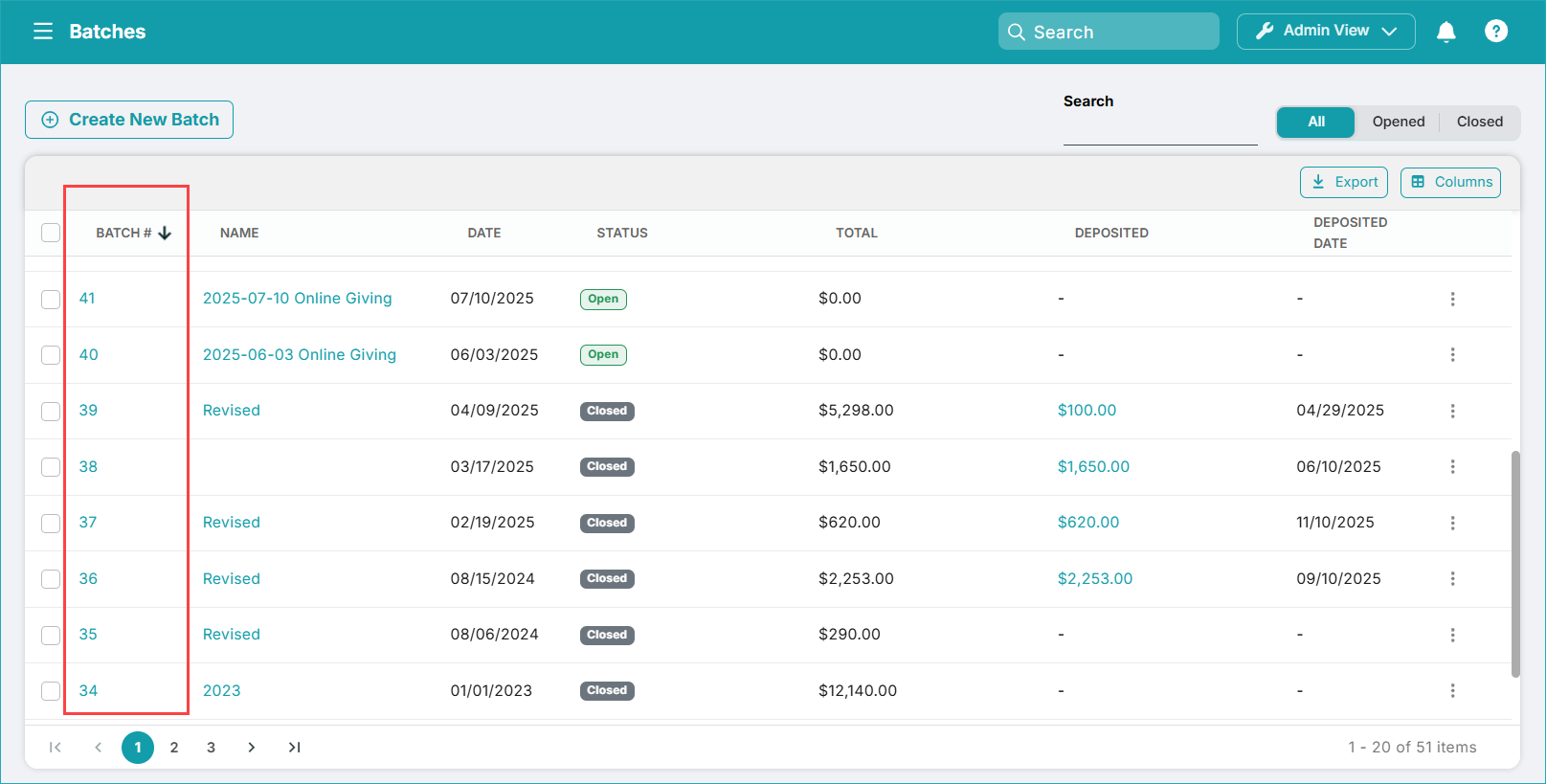Go to page 2
This screenshot has width=1546, height=784.
[x=174, y=747]
